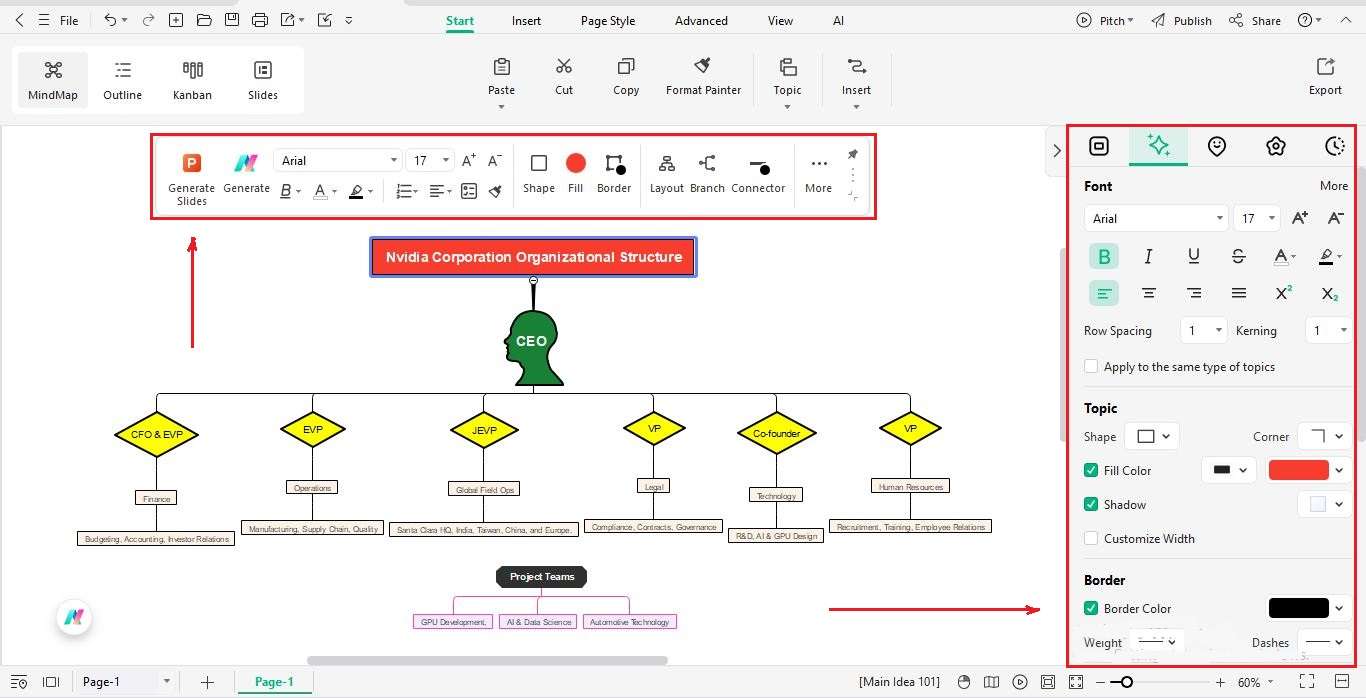Image resolution: width=1366 pixels, height=698 pixels.
Task: Open the Kanban view
Action: (192, 80)
